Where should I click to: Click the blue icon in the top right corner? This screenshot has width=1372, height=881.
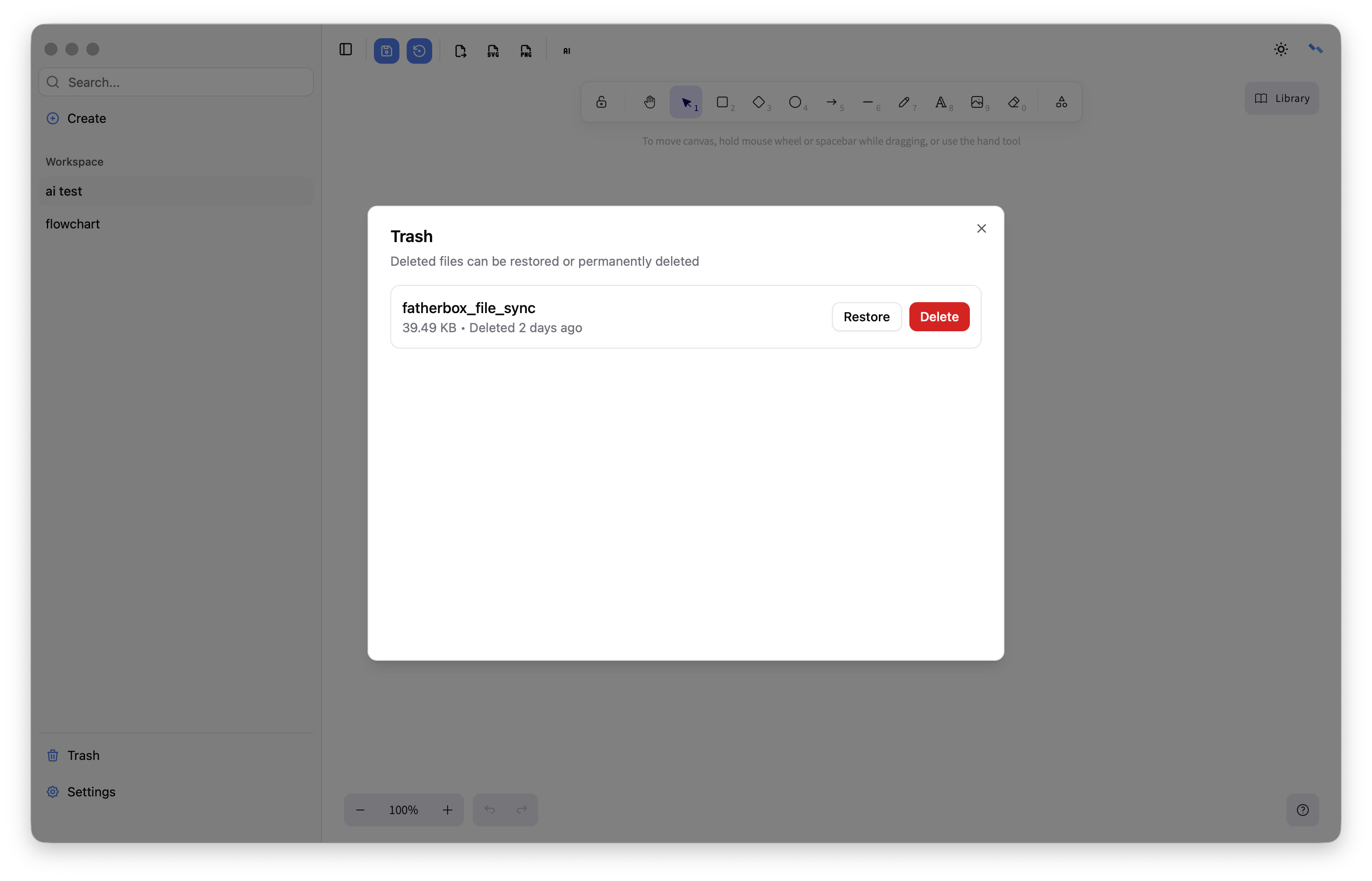coord(1316,49)
